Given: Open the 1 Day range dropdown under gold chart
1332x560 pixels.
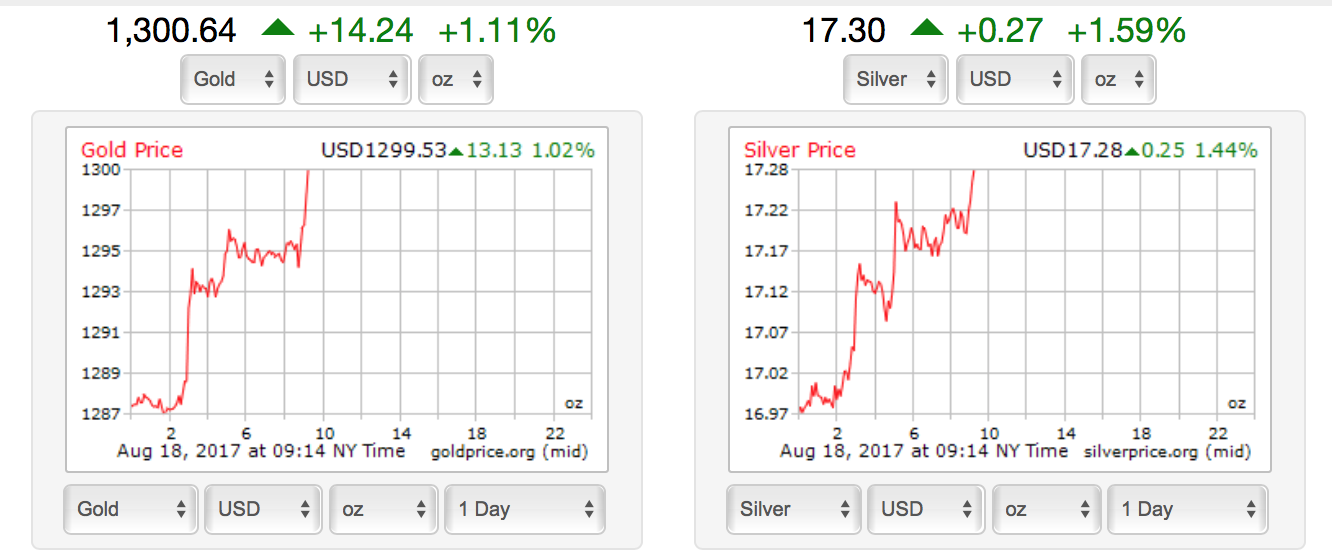Looking at the screenshot, I should coord(524,509).
